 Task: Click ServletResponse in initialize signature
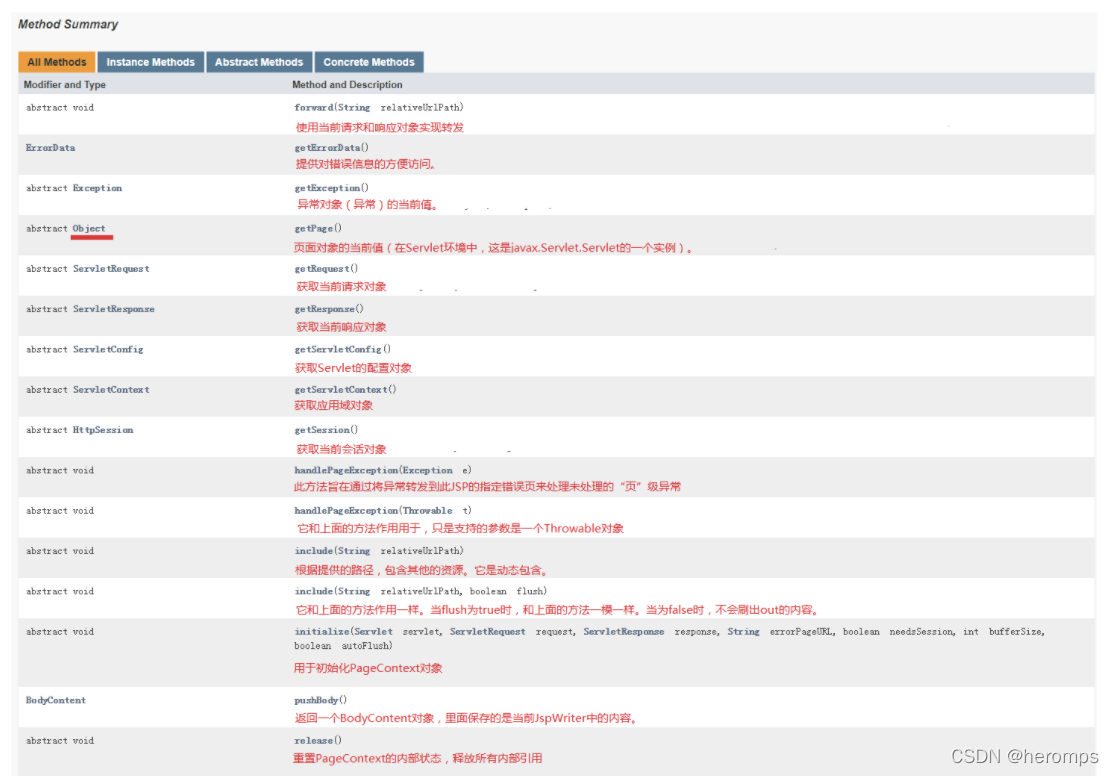(x=624, y=632)
